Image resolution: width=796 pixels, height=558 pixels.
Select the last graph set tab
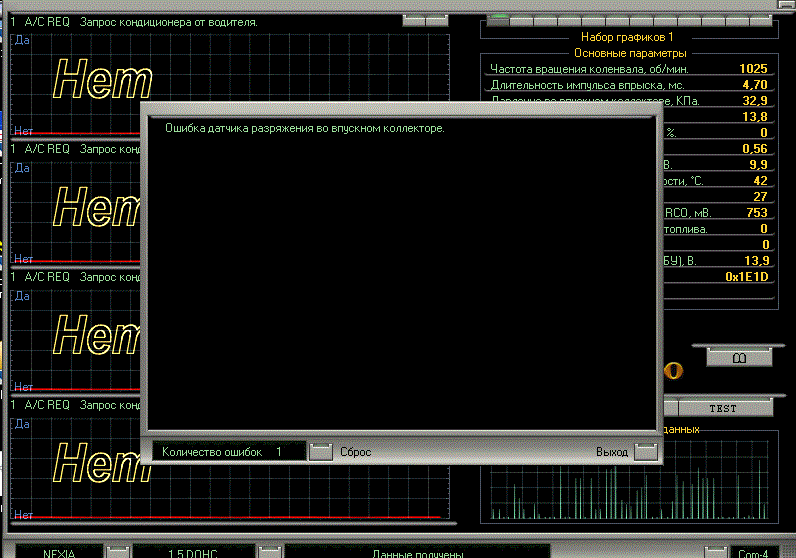[x=761, y=20]
